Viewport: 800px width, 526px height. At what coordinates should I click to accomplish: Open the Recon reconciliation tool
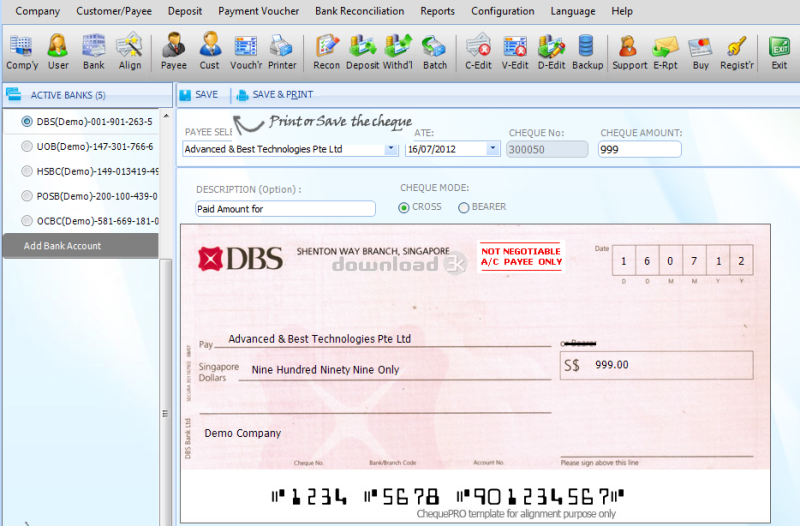pyautogui.click(x=326, y=51)
